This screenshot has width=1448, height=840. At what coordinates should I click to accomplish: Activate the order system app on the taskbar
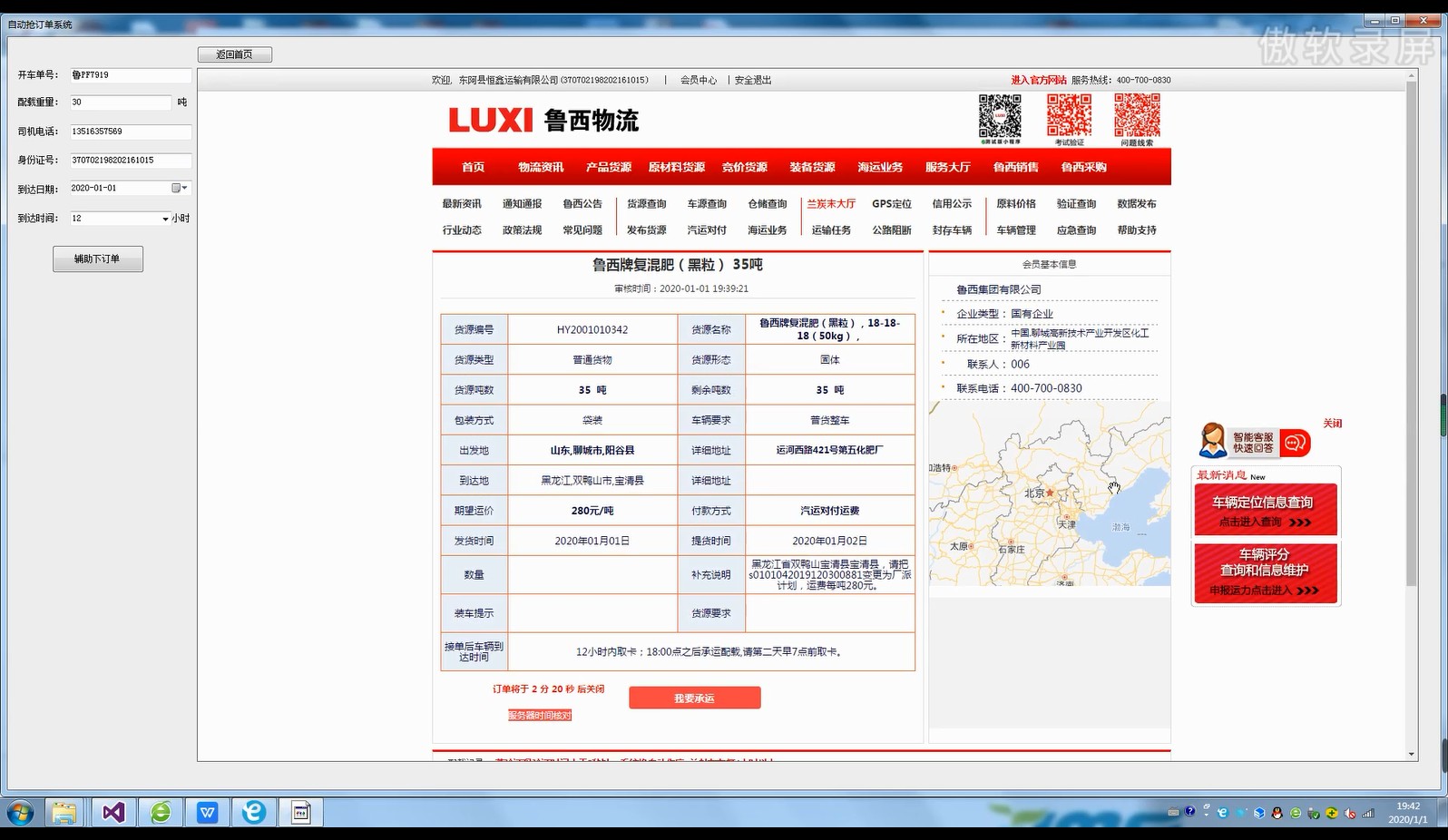coord(301,812)
